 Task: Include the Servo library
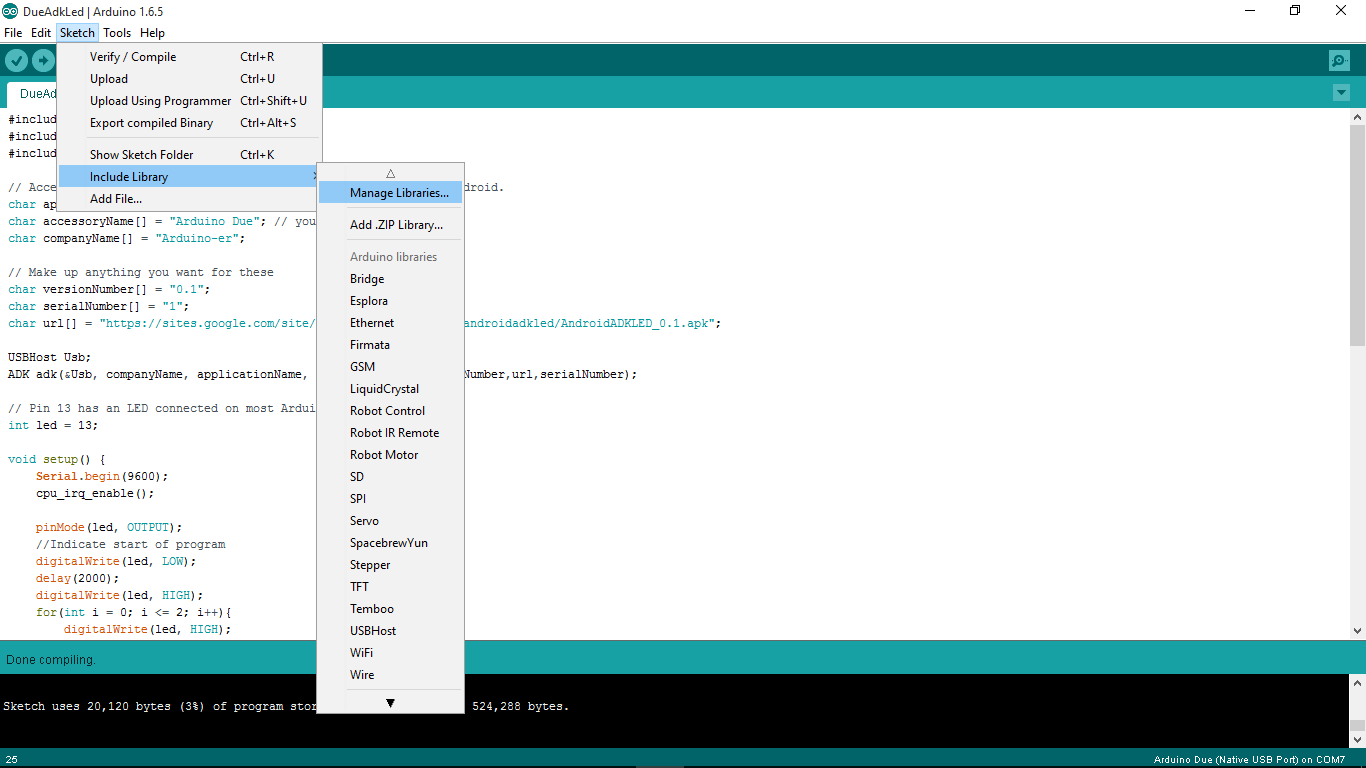coord(390,521)
